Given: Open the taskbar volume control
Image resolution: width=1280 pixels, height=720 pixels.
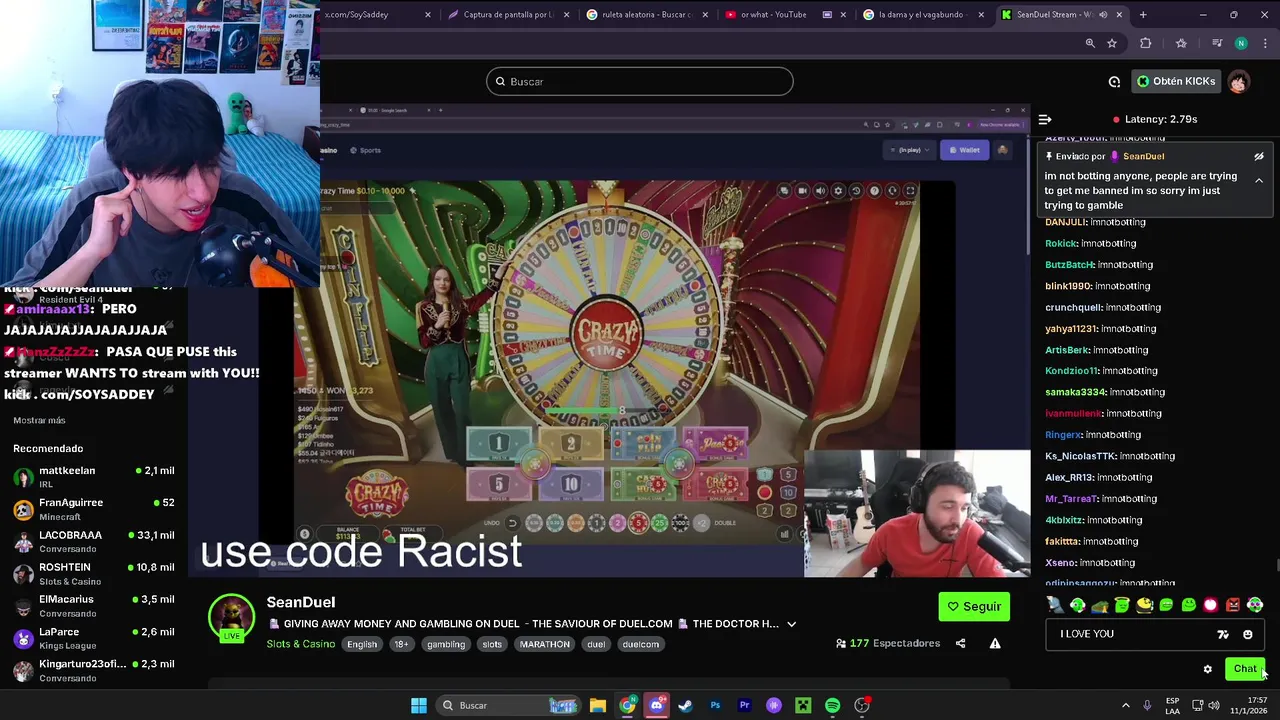Looking at the screenshot, I should point(1213,706).
